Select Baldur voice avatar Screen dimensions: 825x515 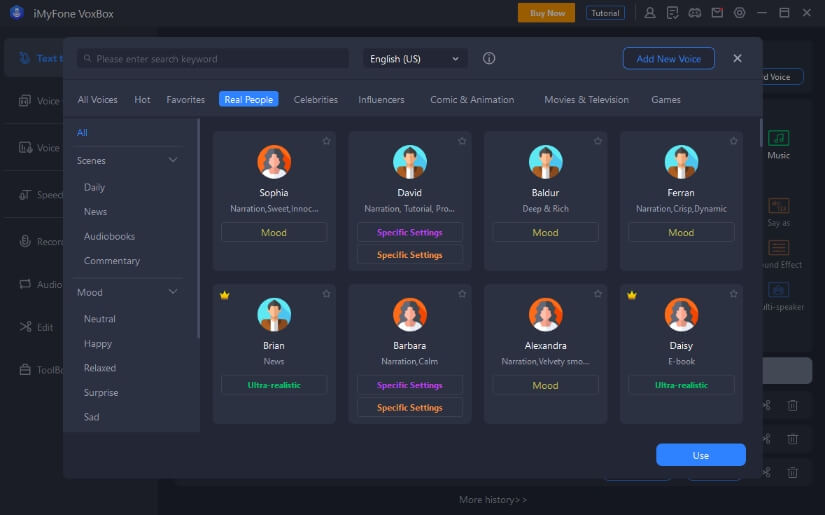545,162
